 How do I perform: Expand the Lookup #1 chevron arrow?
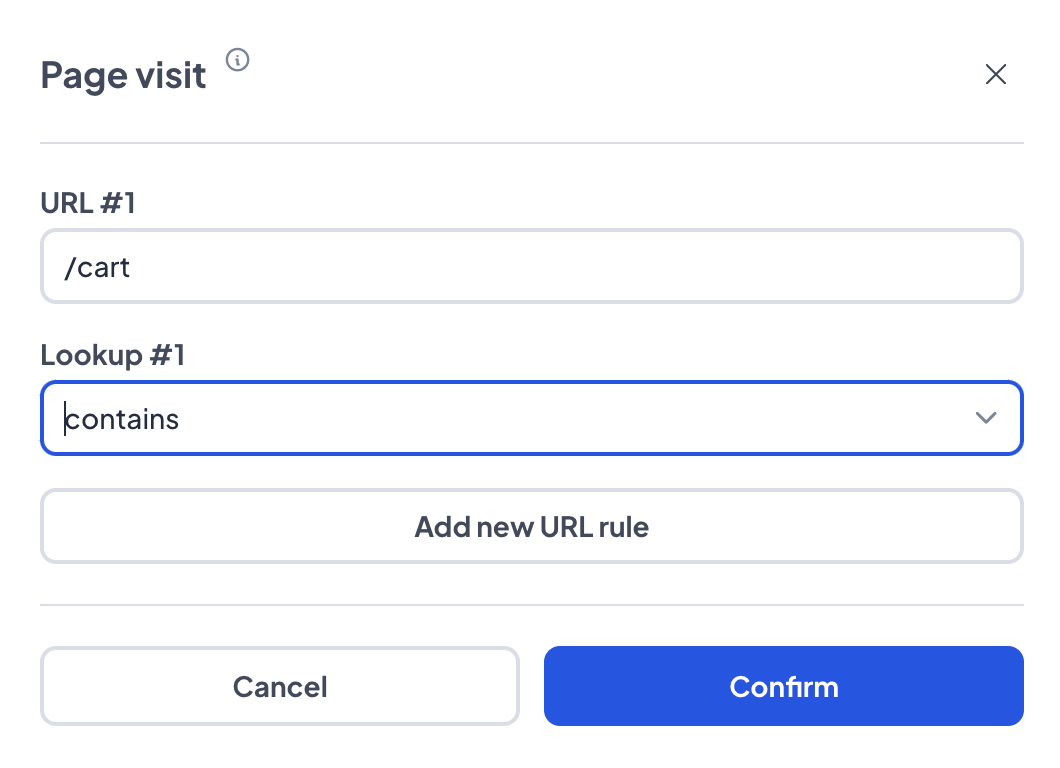[986, 418]
